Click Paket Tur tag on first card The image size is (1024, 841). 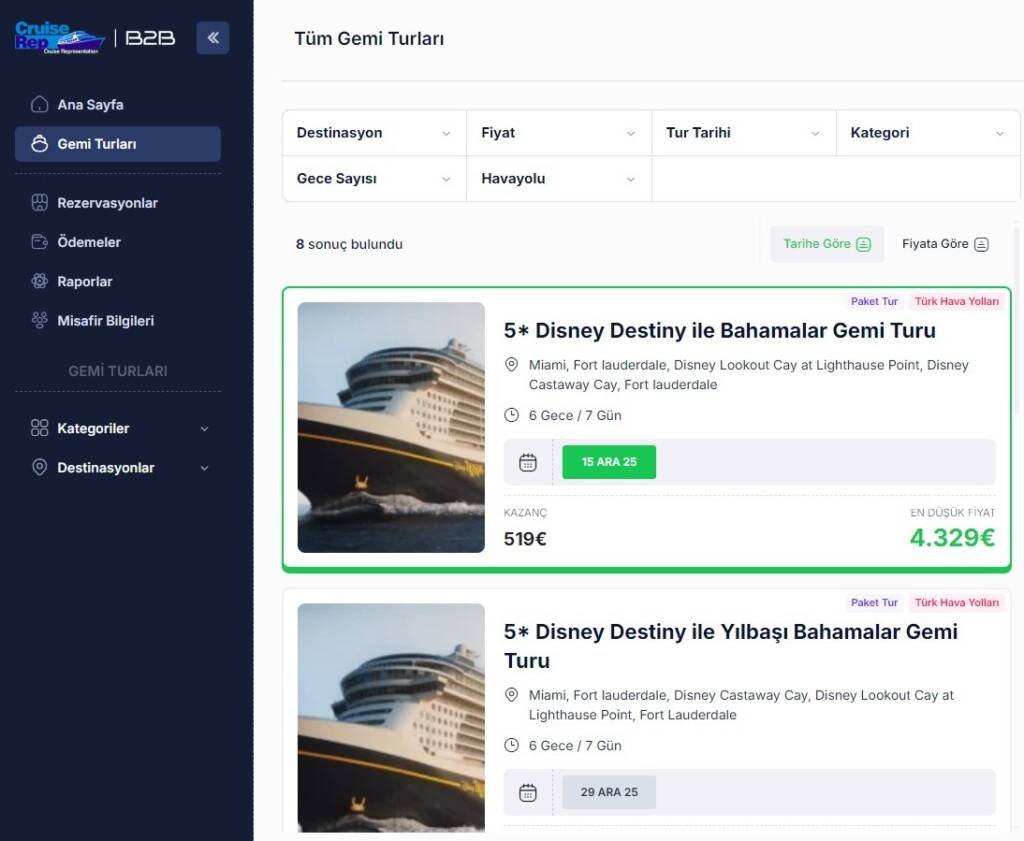click(874, 301)
